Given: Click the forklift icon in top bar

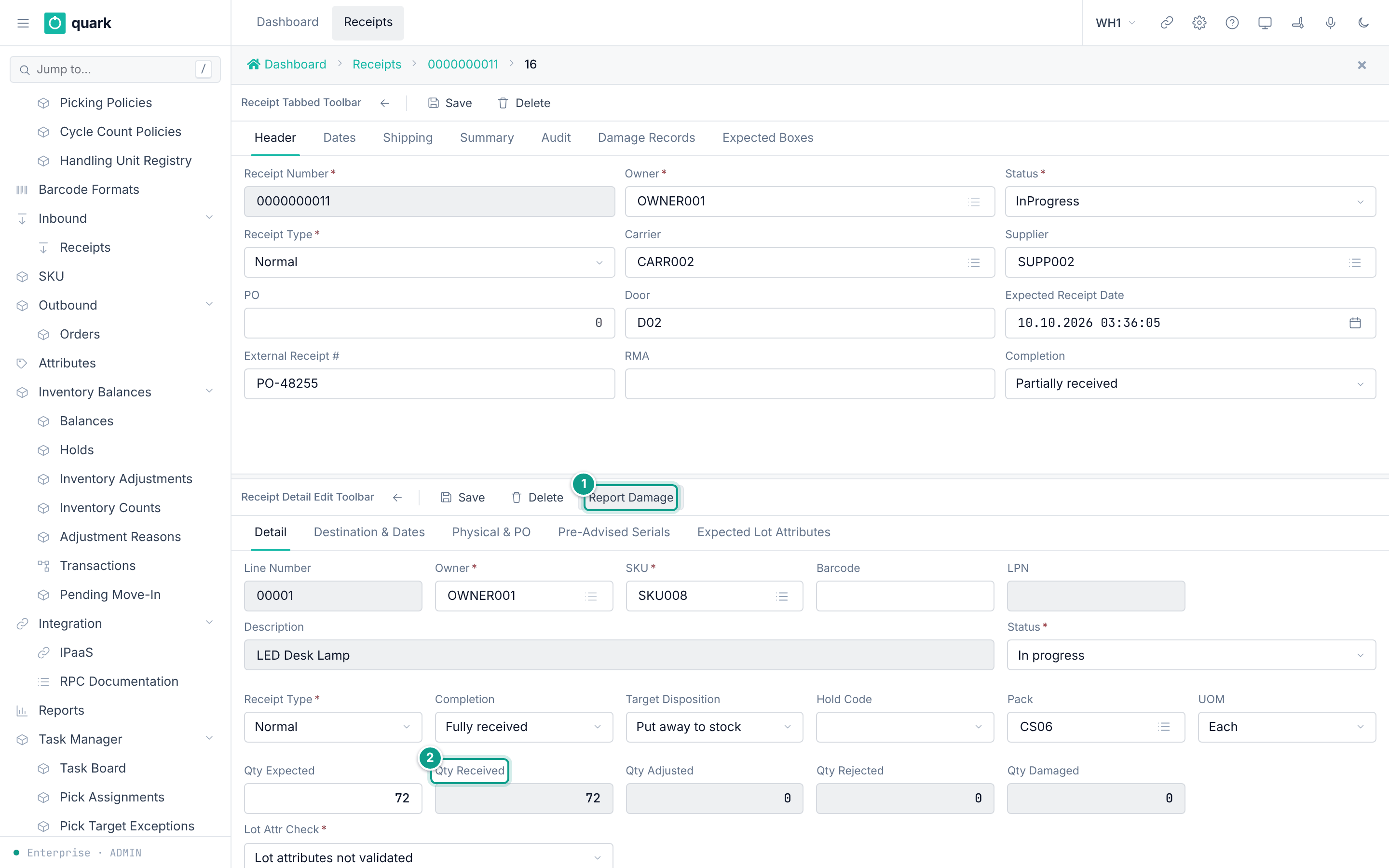Looking at the screenshot, I should [1297, 23].
